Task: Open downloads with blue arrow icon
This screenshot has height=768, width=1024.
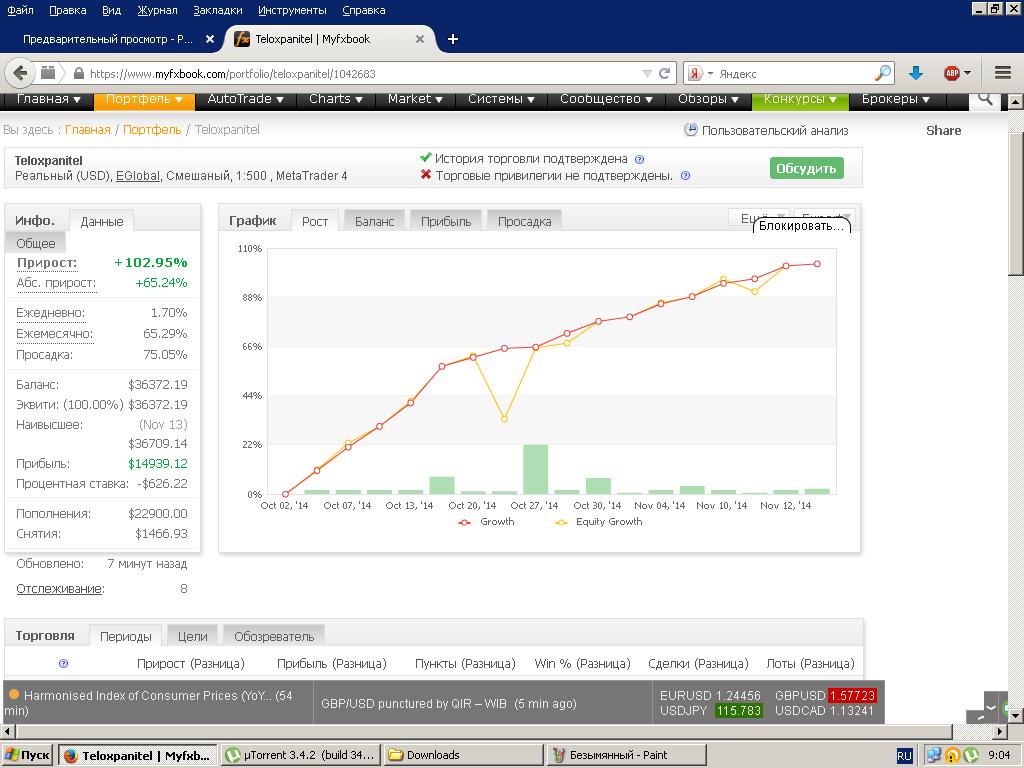Action: (916, 73)
